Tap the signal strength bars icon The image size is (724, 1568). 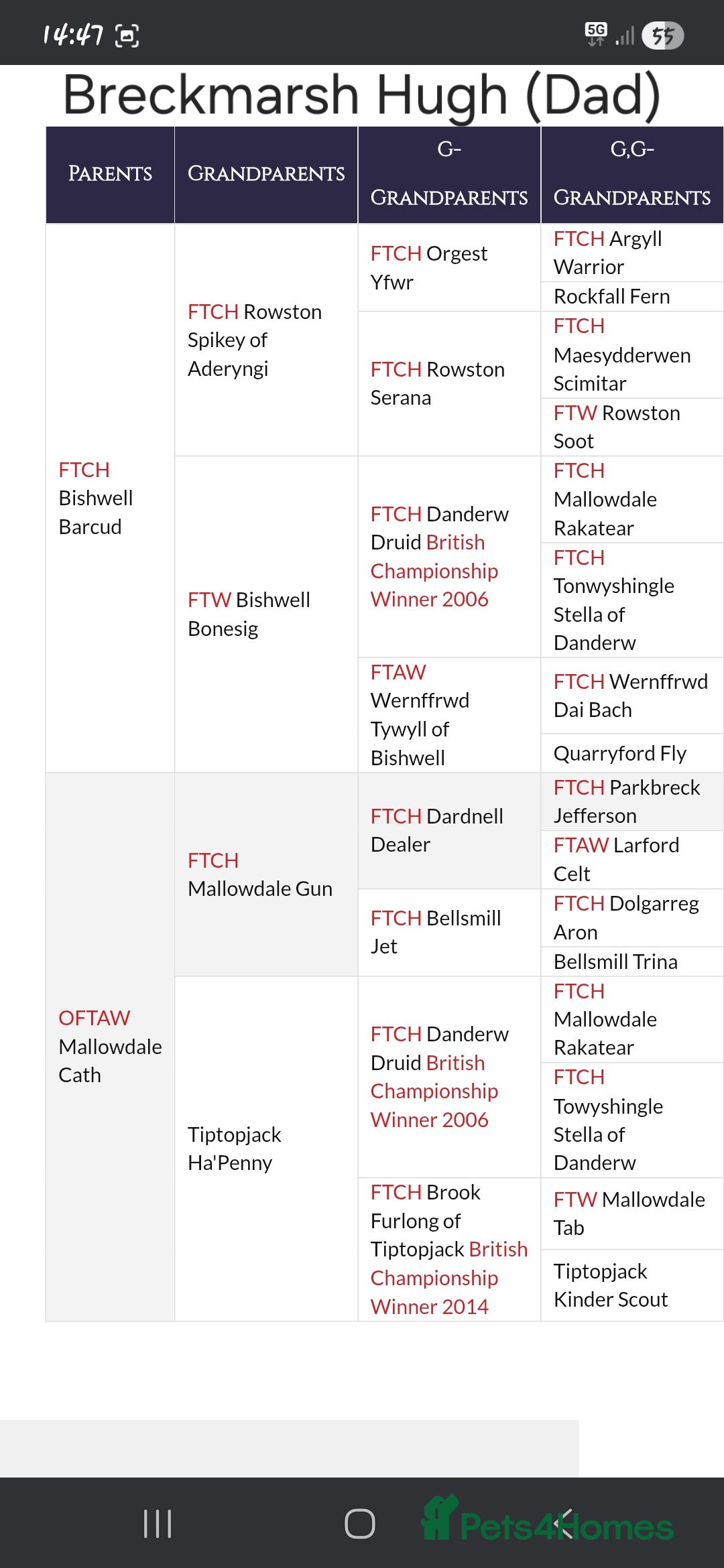(625, 36)
